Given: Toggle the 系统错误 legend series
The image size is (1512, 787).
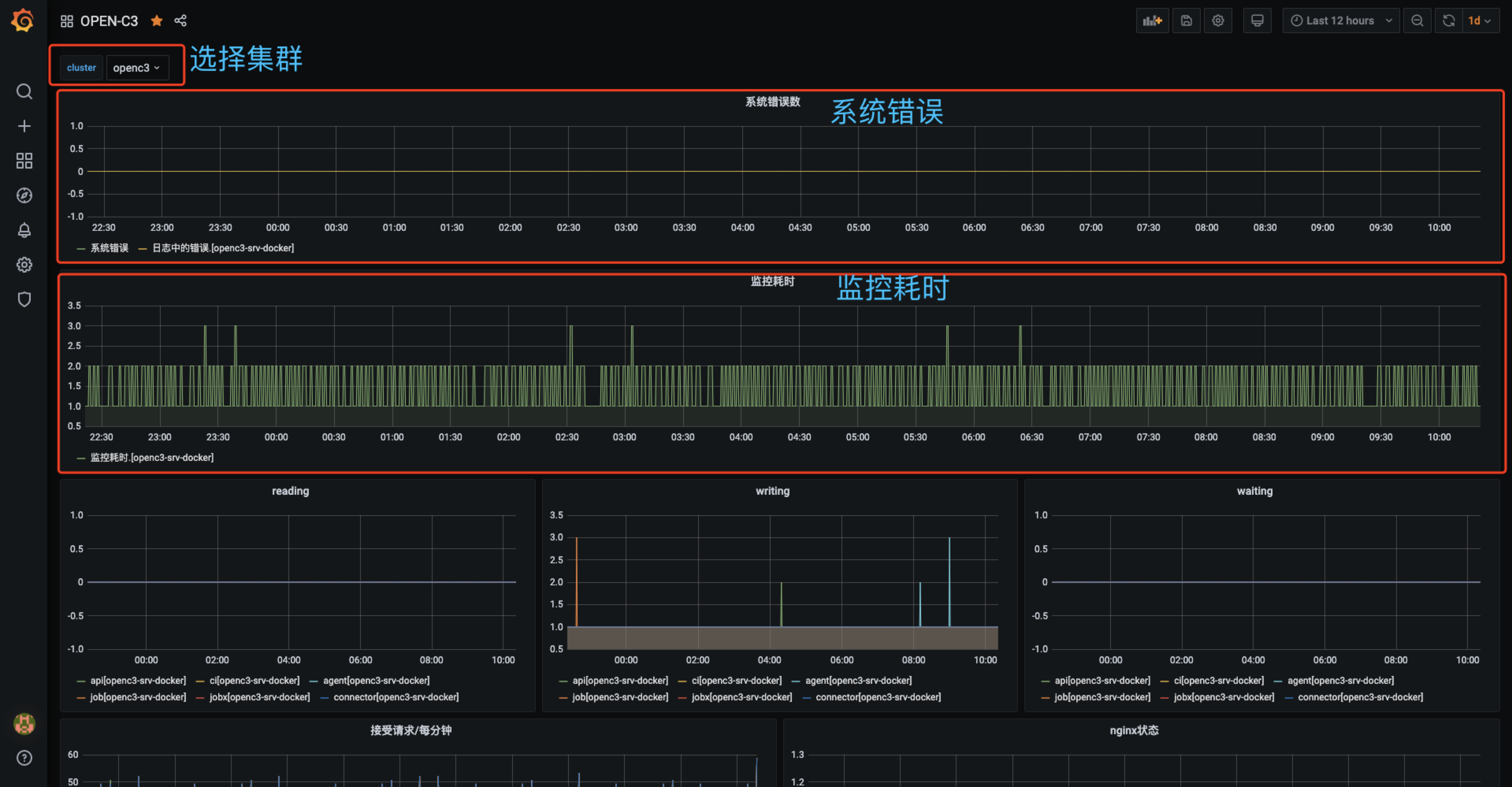Looking at the screenshot, I should [x=109, y=248].
